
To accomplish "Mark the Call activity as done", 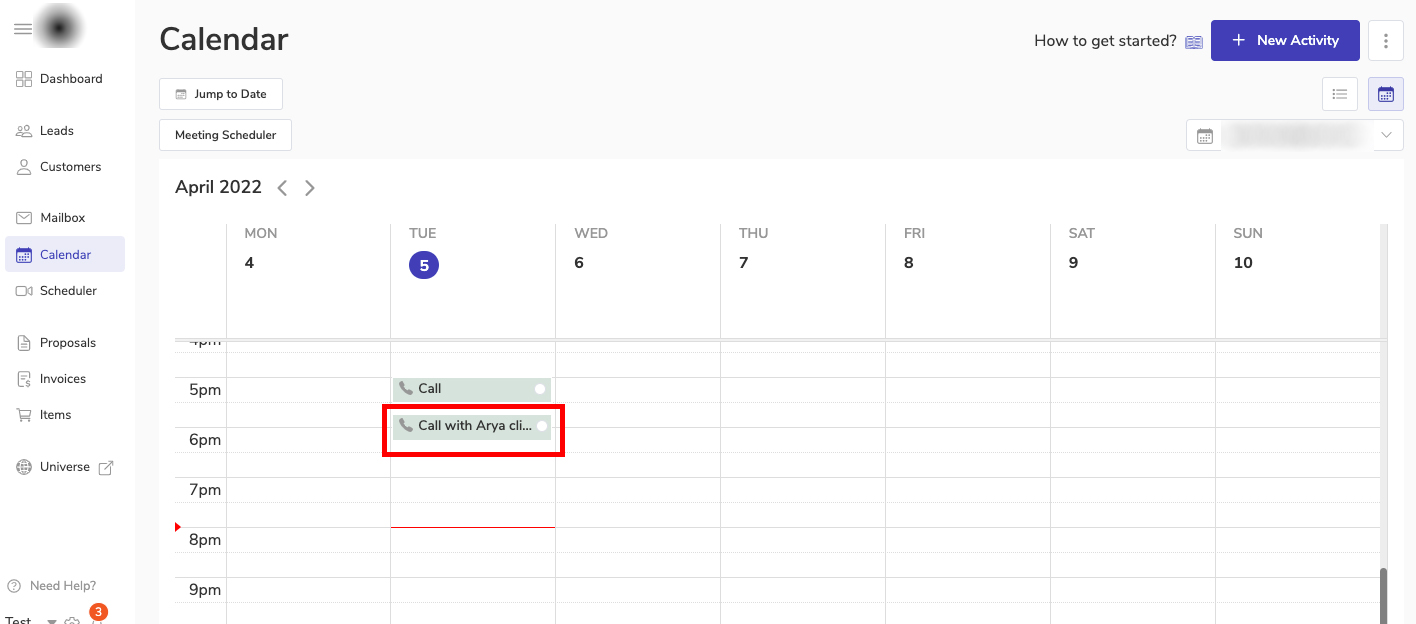I will point(540,388).
